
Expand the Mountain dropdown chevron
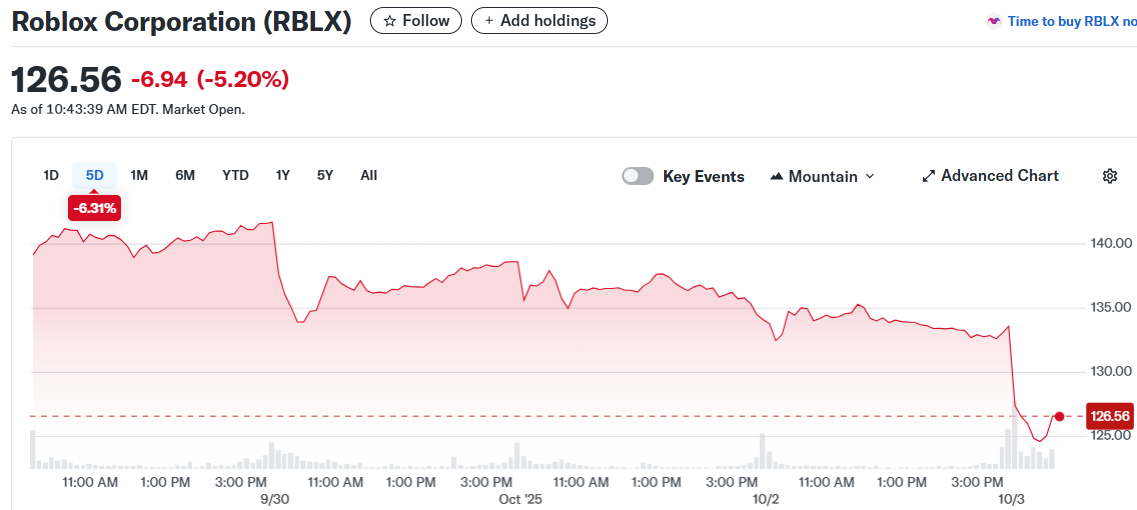tap(869, 177)
